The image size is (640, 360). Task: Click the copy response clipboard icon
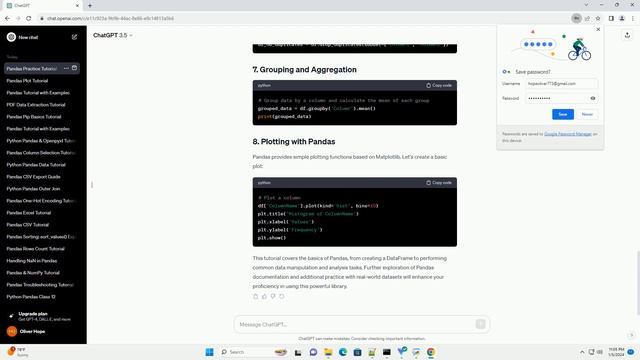[x=256, y=296]
